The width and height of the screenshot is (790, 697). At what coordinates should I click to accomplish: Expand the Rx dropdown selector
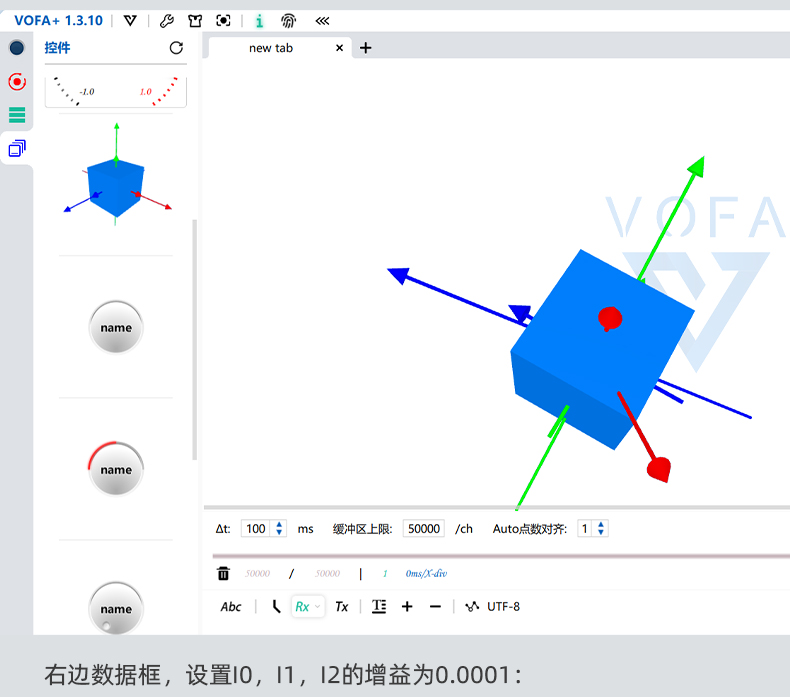click(307, 606)
